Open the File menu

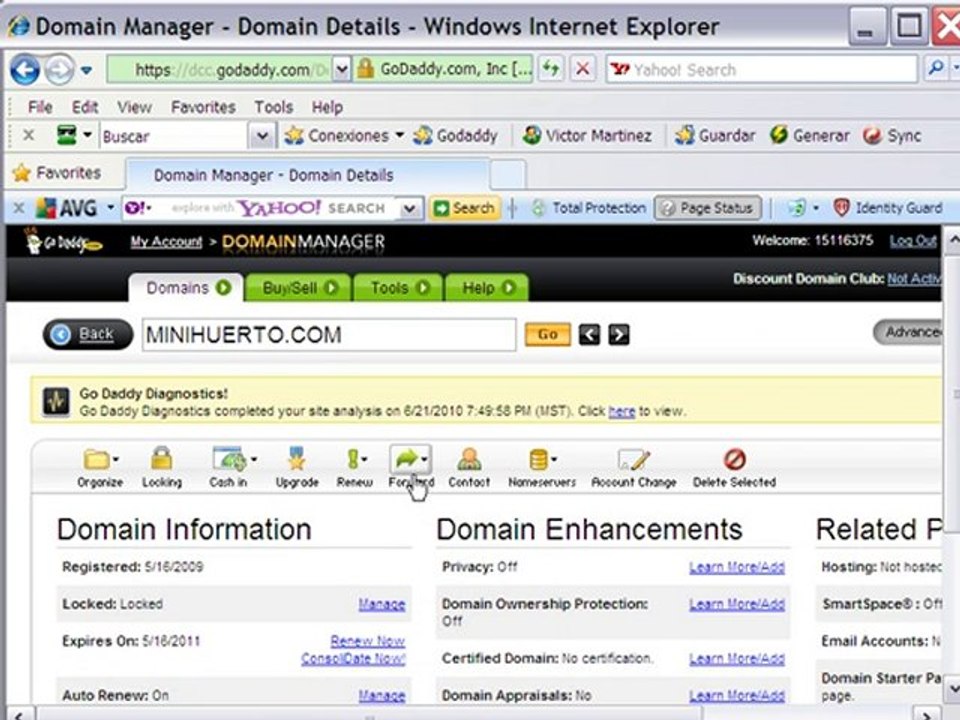(40, 107)
